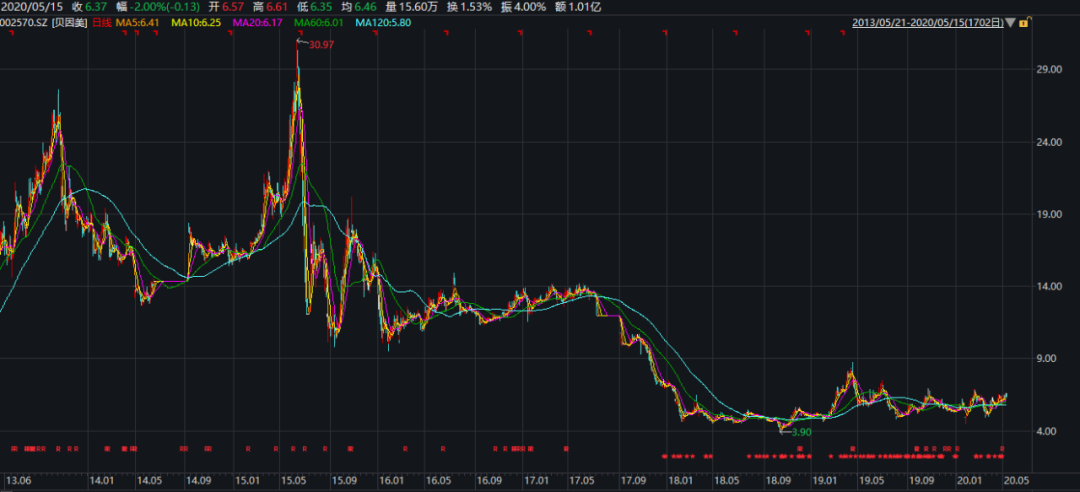This screenshot has height=492, width=1080.
Task: Click the red 日线 daily period label
Action: coord(101,22)
